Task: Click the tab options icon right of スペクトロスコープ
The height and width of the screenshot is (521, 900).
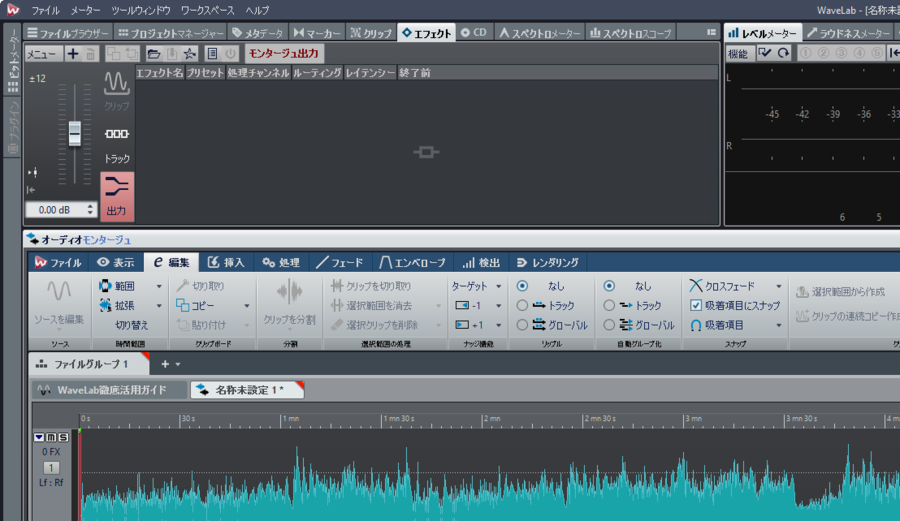Action: (711, 33)
